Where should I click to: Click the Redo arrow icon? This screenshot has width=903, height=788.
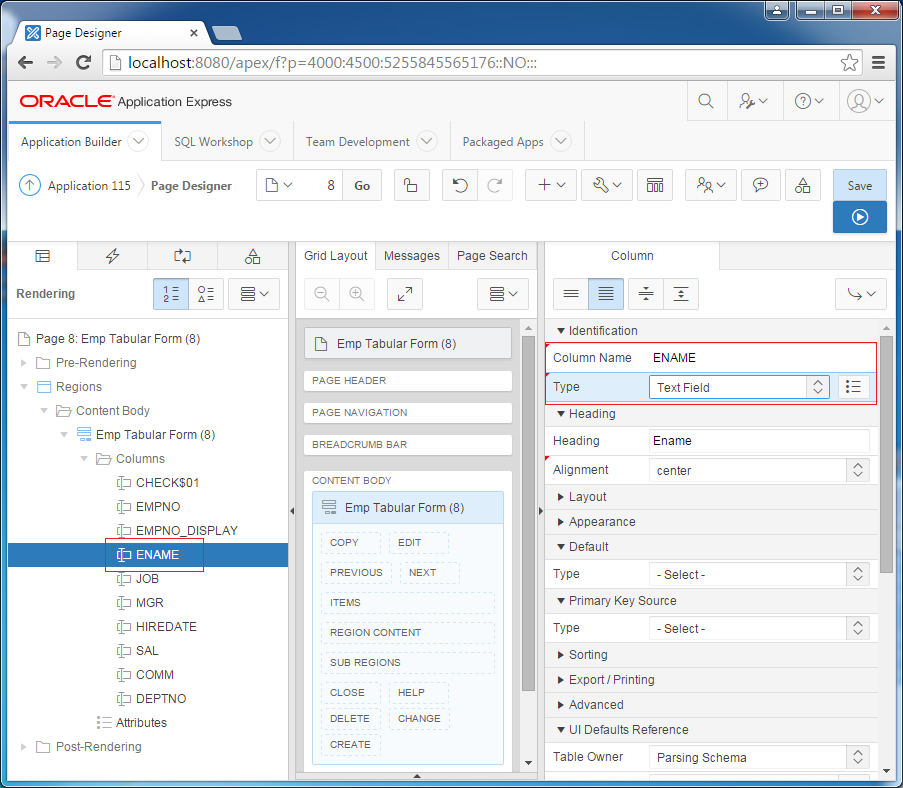tap(495, 185)
